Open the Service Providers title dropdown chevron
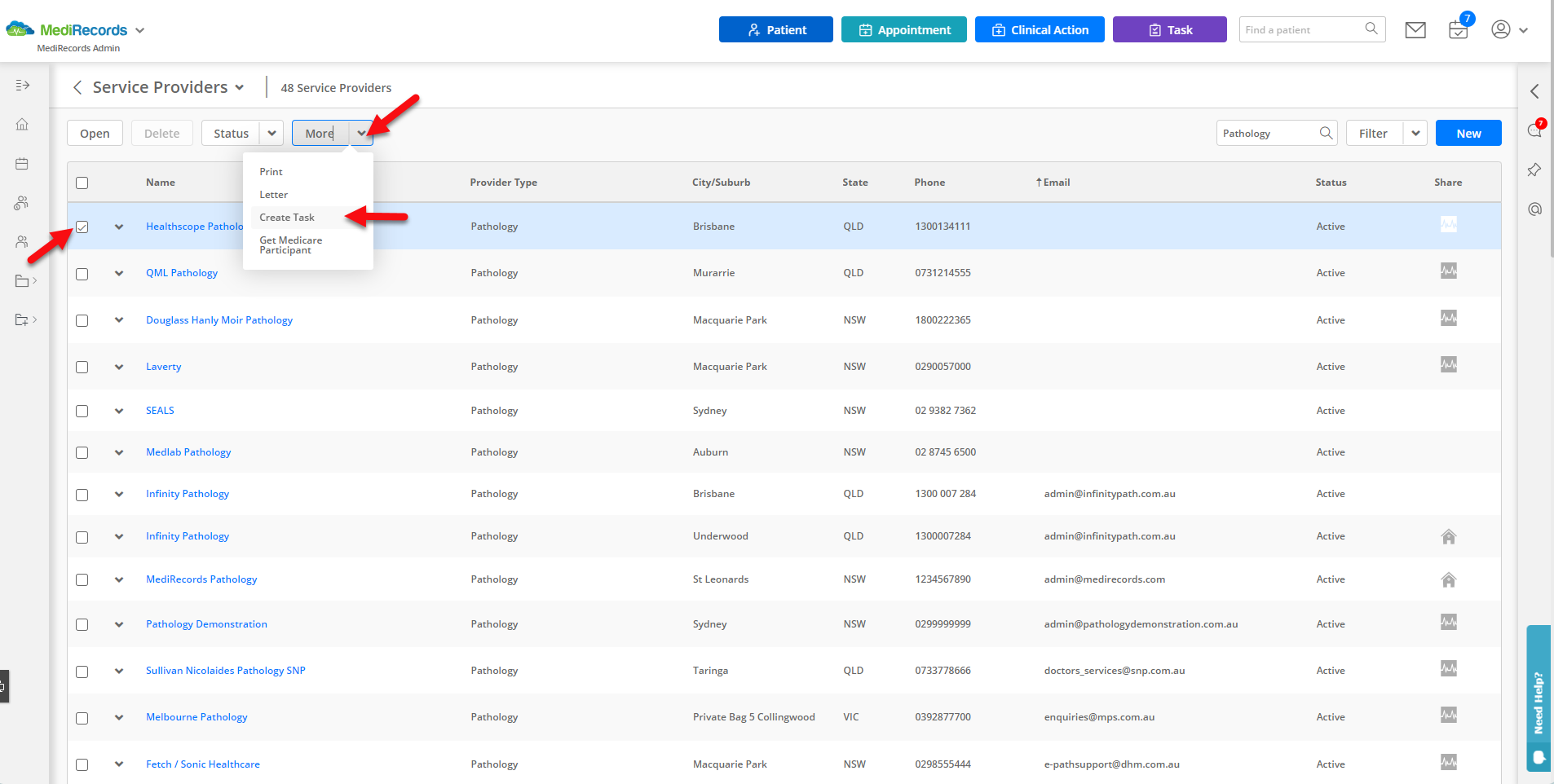This screenshot has width=1554, height=784. pyautogui.click(x=239, y=87)
